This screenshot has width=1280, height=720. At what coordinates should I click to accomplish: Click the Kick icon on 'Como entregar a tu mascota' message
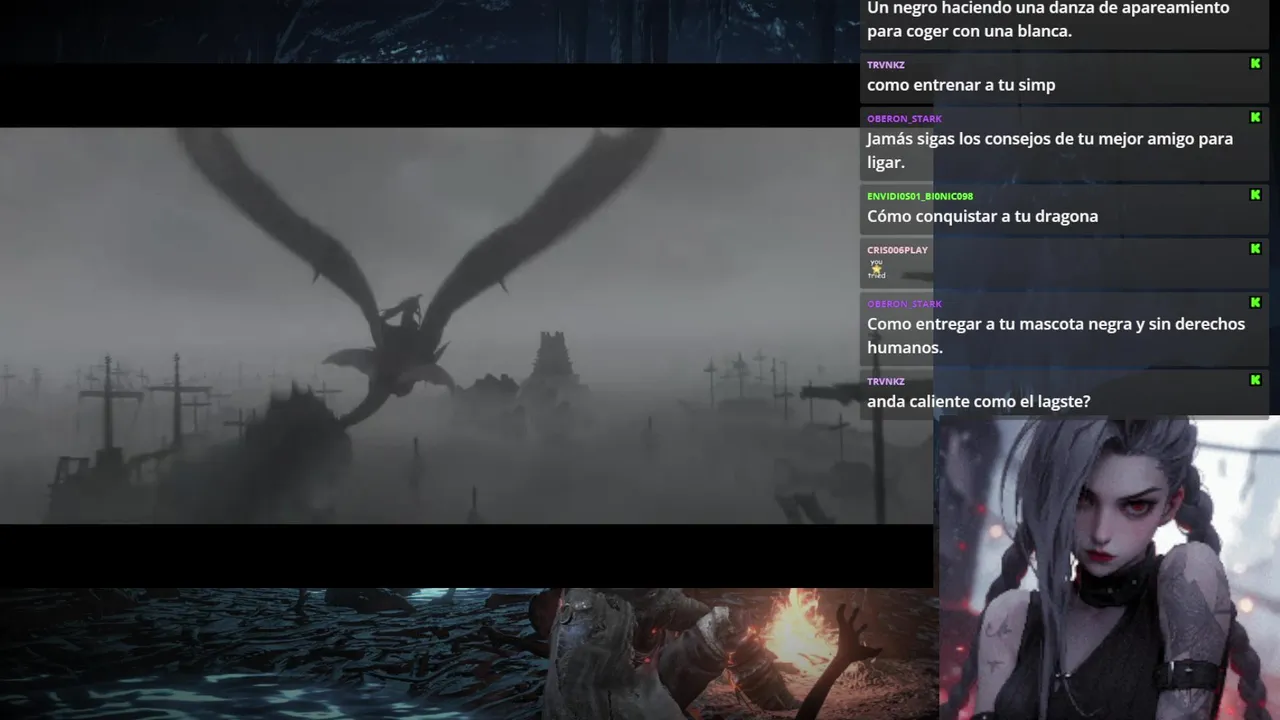tap(1255, 303)
